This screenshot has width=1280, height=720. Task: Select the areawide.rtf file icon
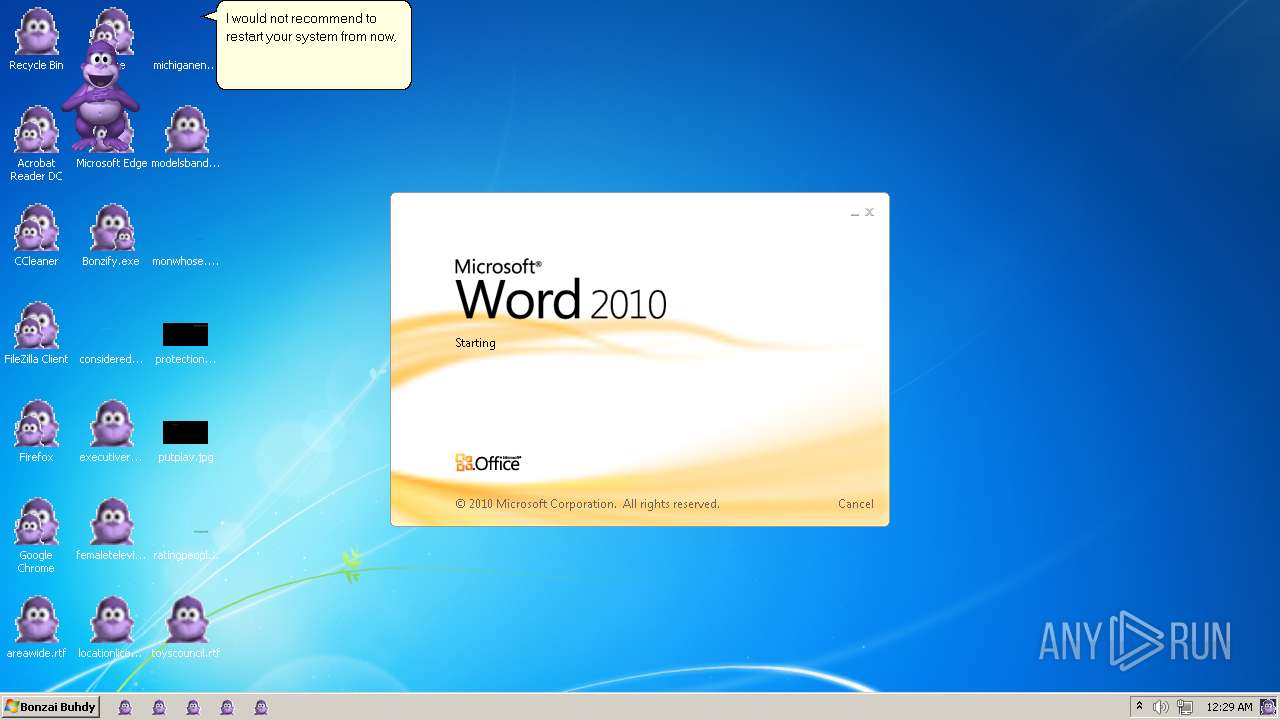(x=36, y=628)
